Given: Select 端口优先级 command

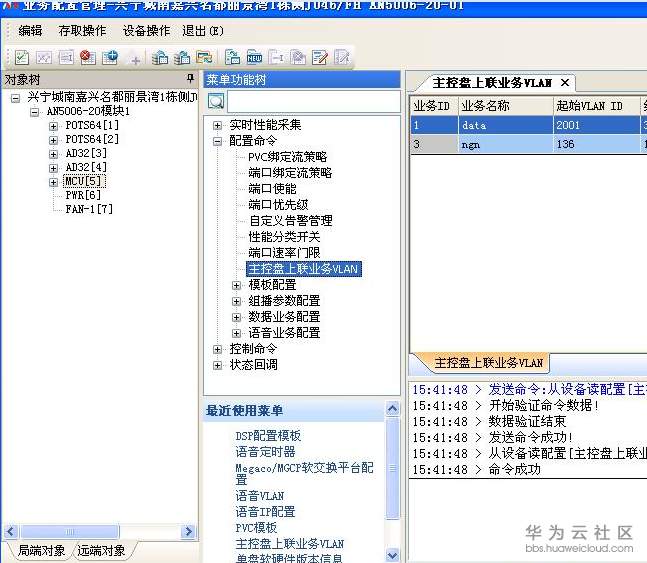Looking at the screenshot, I should [278, 205].
